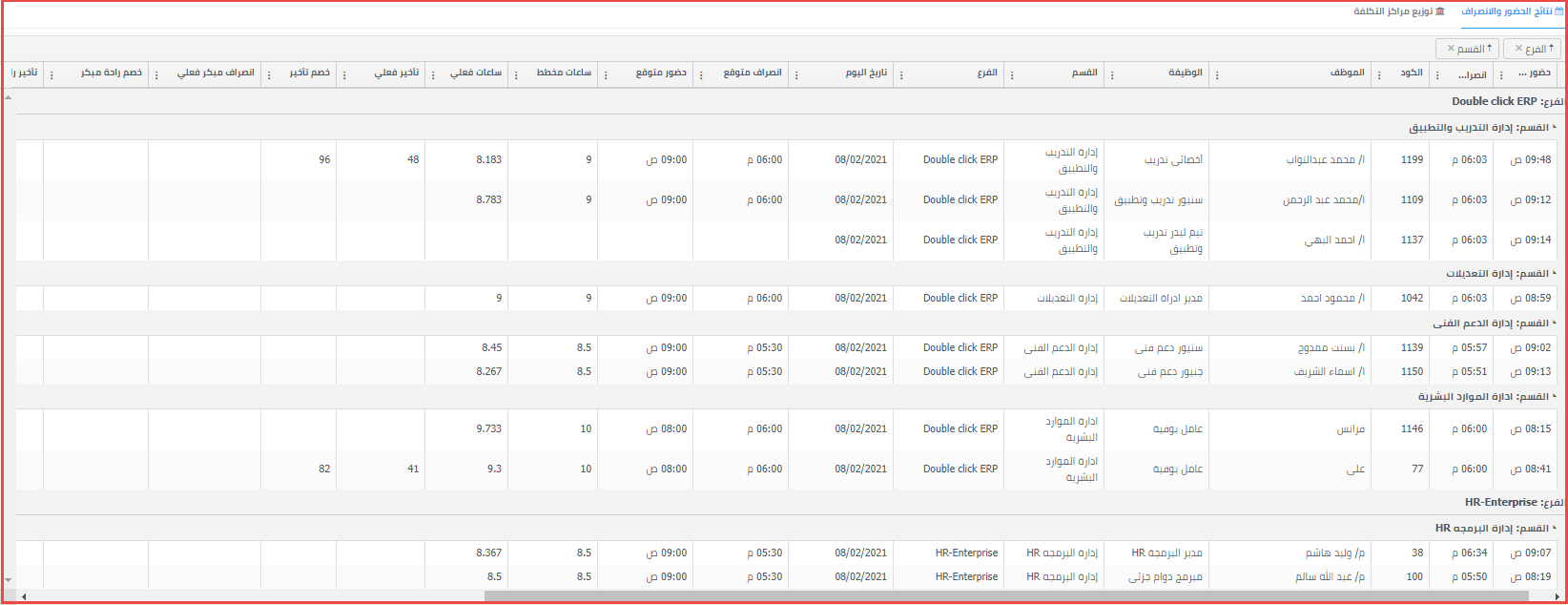
Task: Open column menu for الموظف column
Action: [1218, 74]
